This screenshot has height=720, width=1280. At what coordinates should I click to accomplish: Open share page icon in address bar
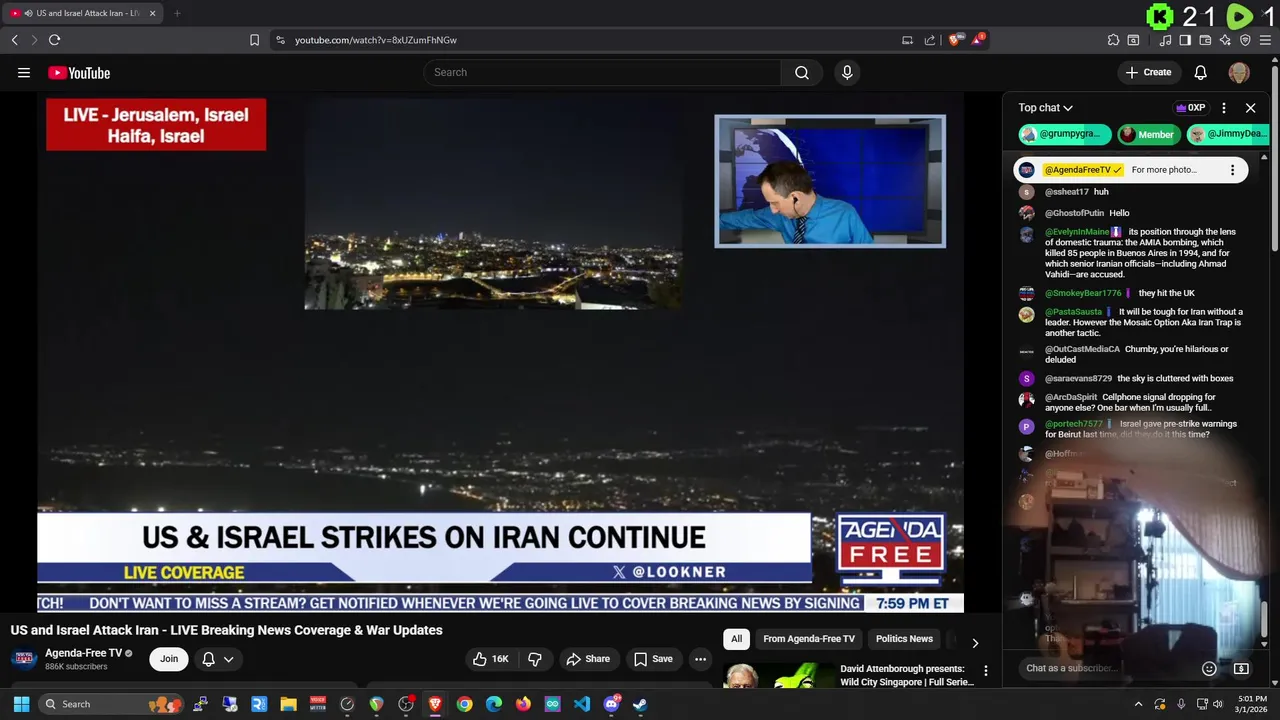pos(930,40)
